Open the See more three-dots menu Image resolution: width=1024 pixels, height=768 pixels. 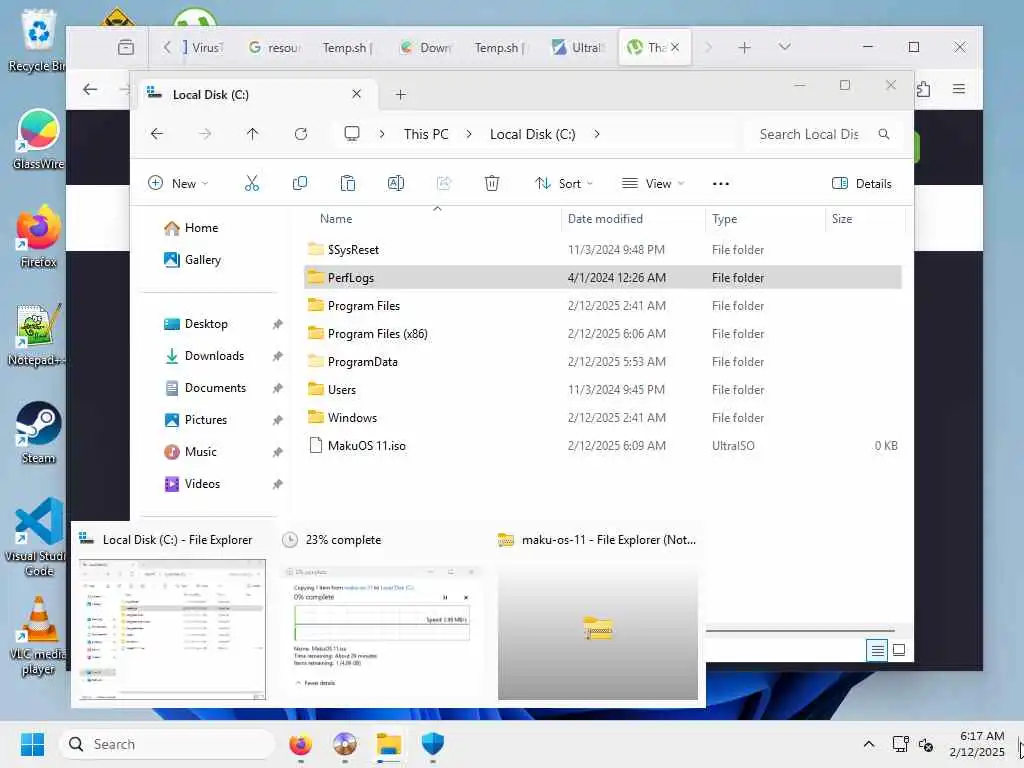[720, 184]
